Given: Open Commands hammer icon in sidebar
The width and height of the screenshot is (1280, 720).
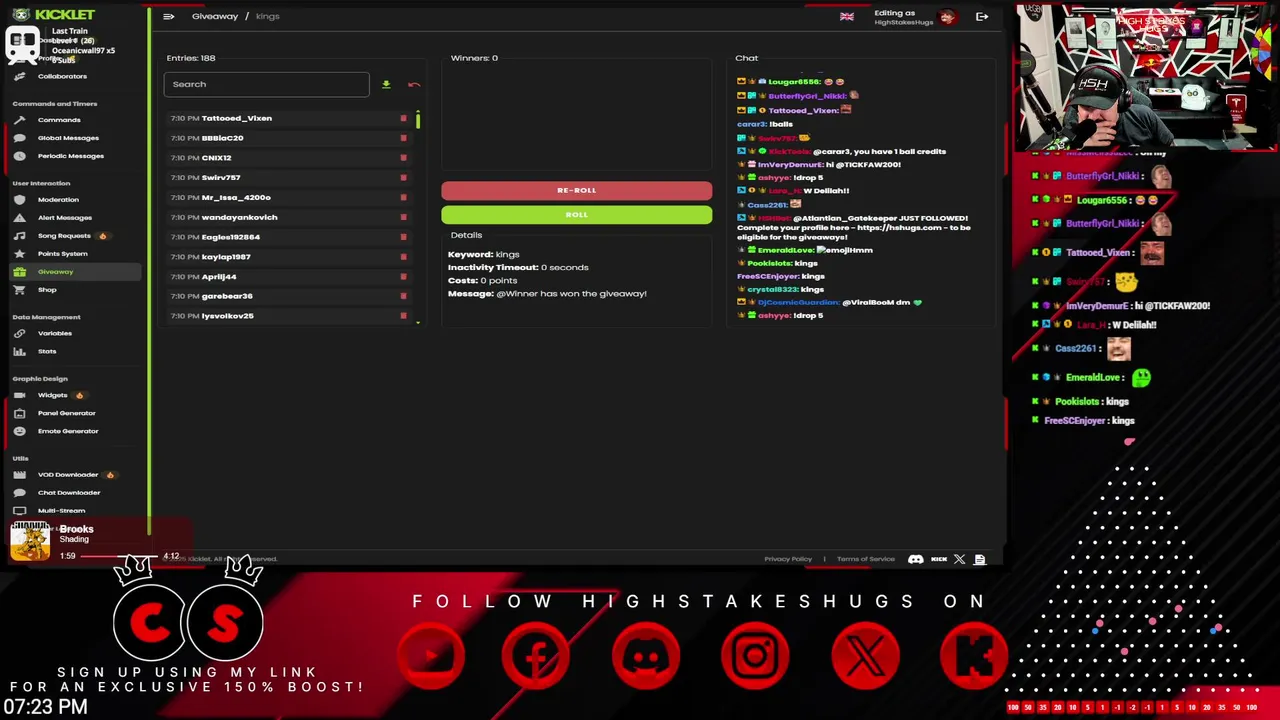Looking at the screenshot, I should [20, 120].
